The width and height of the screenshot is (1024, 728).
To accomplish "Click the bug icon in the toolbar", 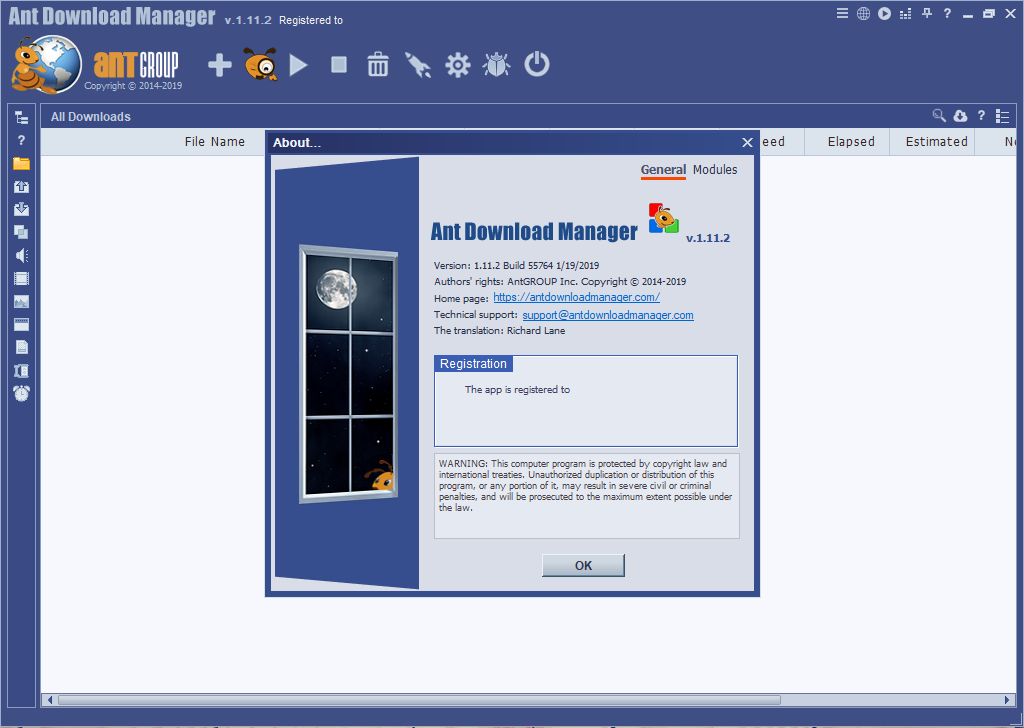I will coord(496,65).
